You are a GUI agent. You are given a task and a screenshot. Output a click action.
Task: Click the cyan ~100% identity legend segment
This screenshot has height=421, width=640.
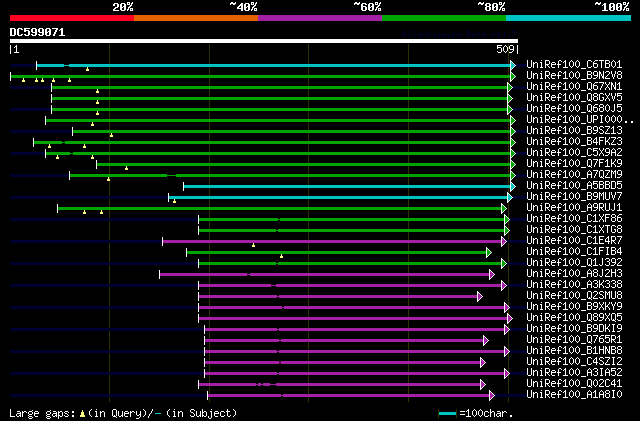(569, 18)
